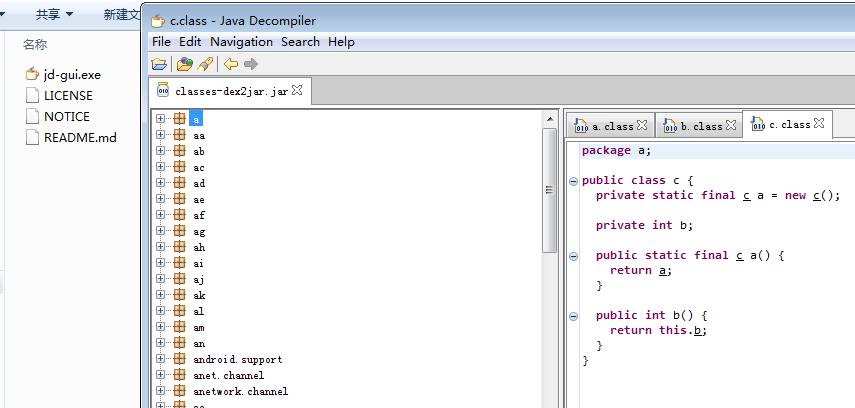Close the classes-dex2jar.jar tab
Image resolution: width=855 pixels, height=408 pixels.
(x=297, y=90)
